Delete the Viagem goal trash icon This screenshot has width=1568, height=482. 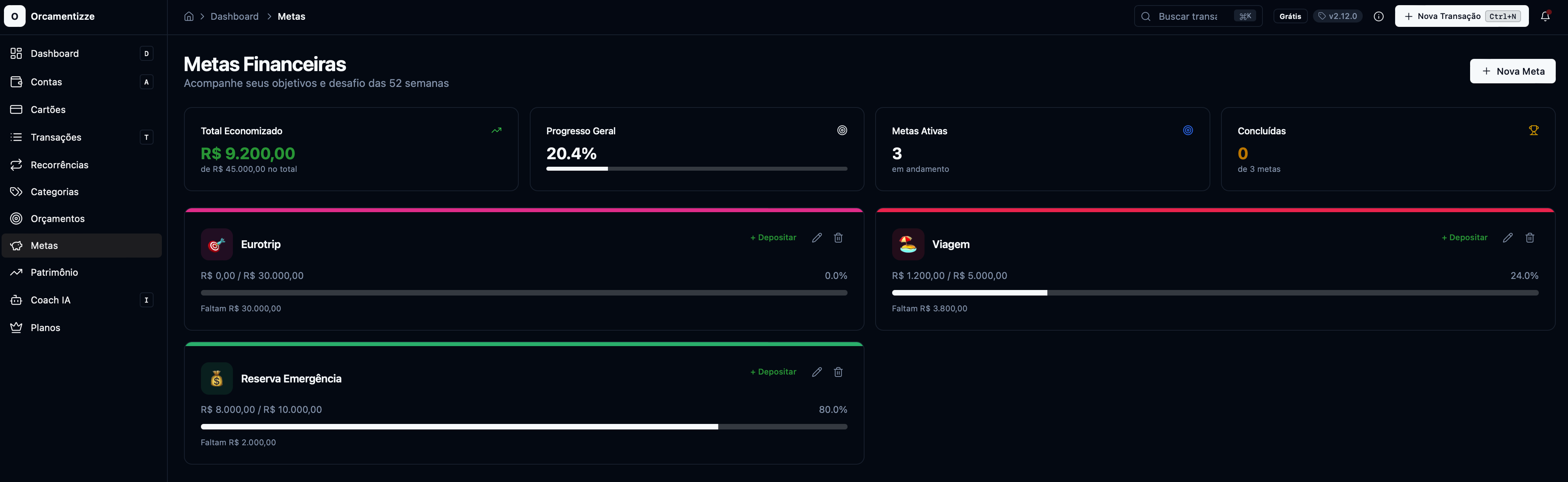point(1530,238)
